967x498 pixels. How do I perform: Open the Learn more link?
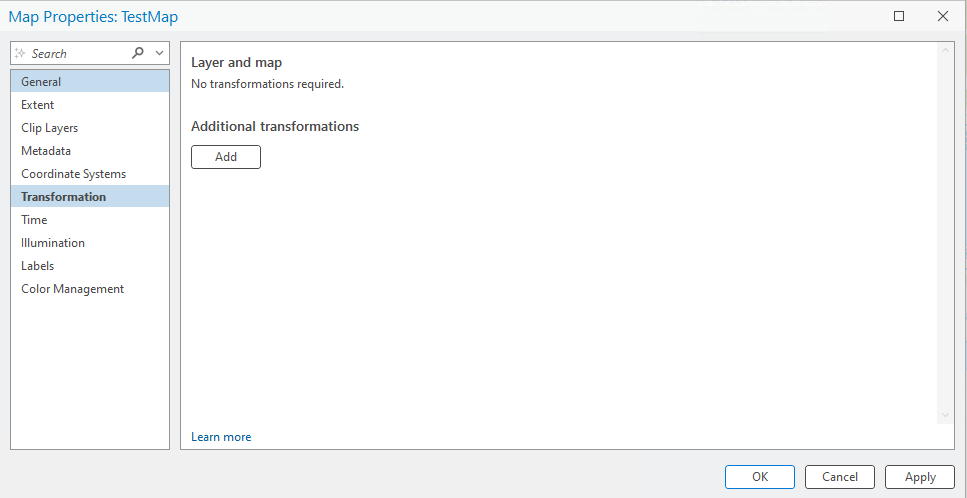[x=221, y=437]
